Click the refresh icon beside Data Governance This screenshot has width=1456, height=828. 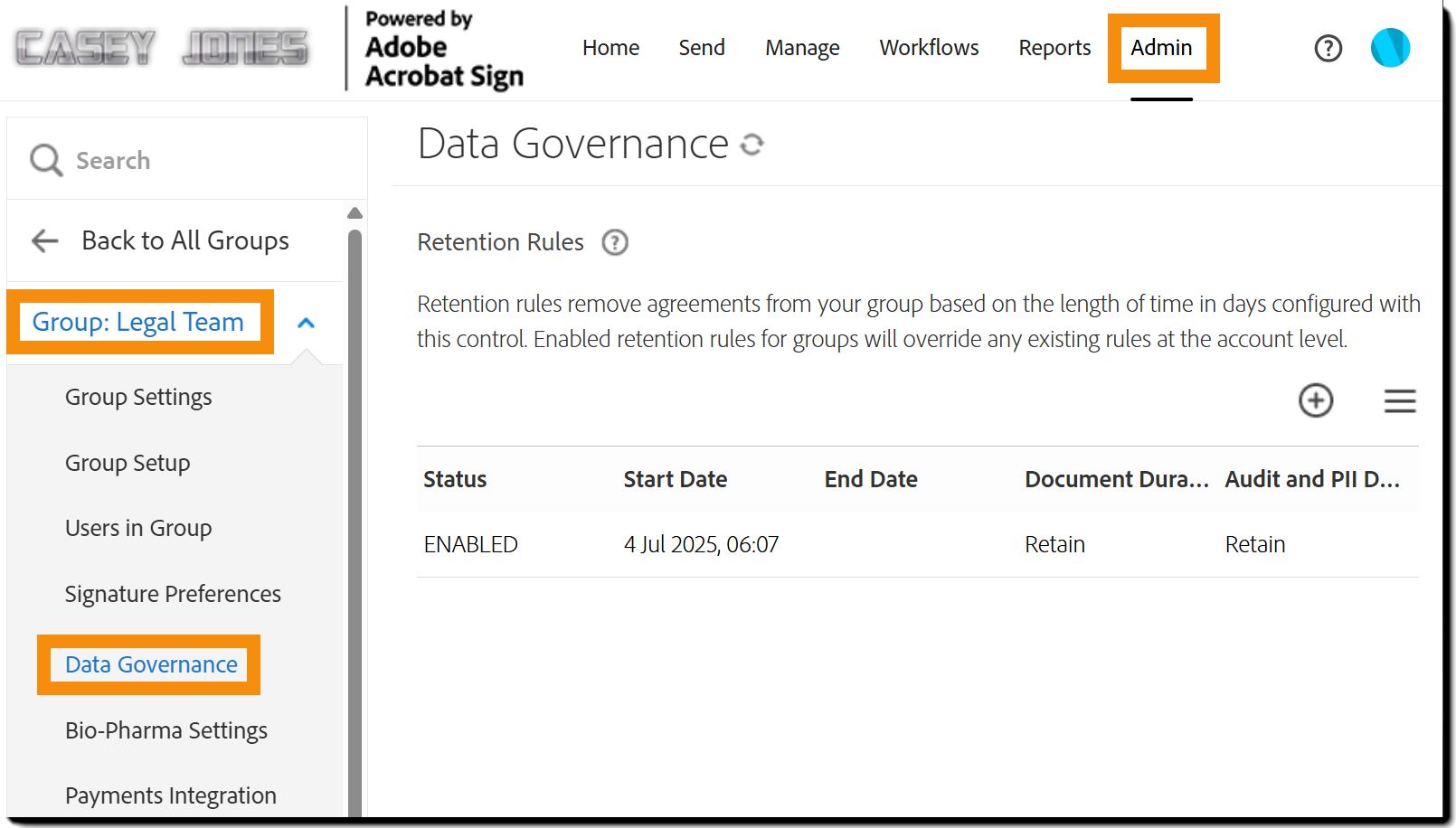coord(752,145)
